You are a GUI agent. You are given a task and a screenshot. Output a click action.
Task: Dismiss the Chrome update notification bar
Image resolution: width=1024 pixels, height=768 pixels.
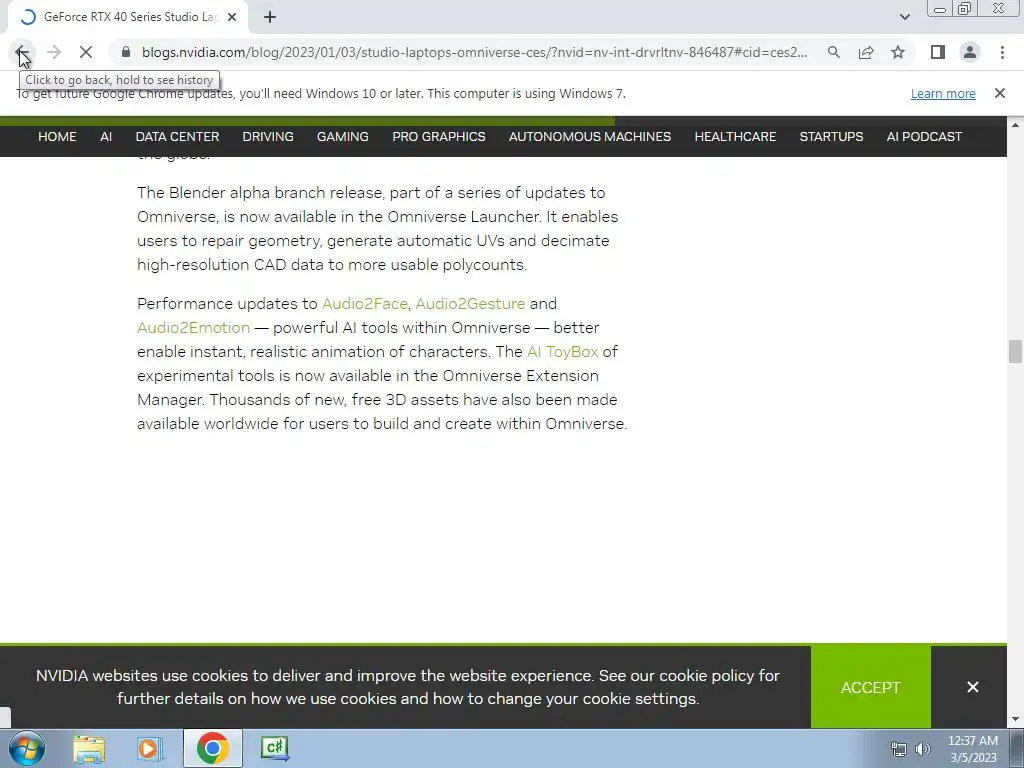coord(999,93)
